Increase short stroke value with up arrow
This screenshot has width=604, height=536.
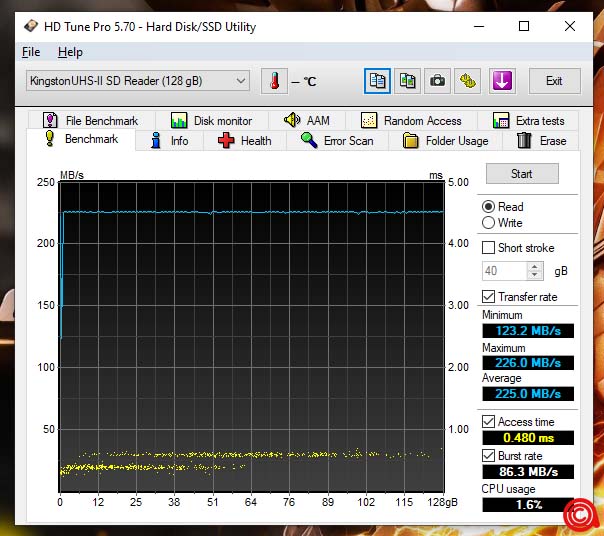click(x=535, y=267)
